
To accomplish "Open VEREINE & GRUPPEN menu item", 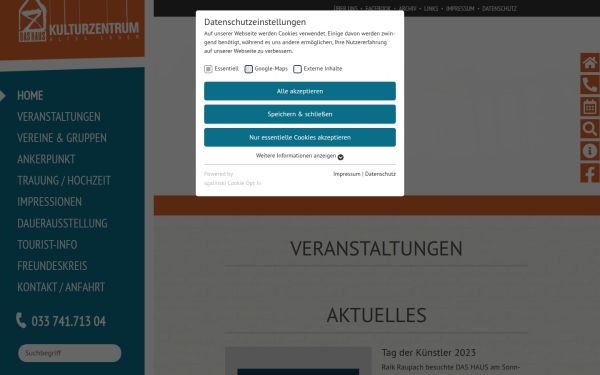I will click(x=62, y=138).
